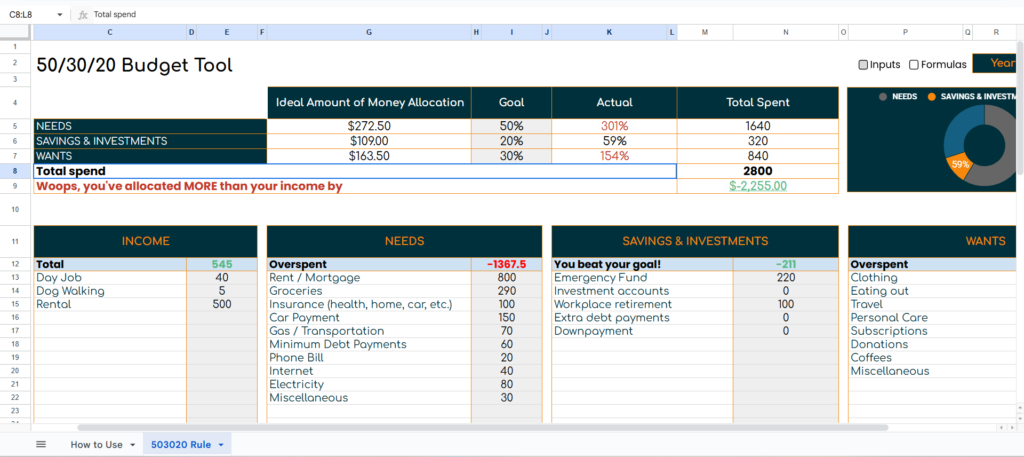Click the Emergency Fund row label
The image size is (1024, 457).
pos(600,277)
